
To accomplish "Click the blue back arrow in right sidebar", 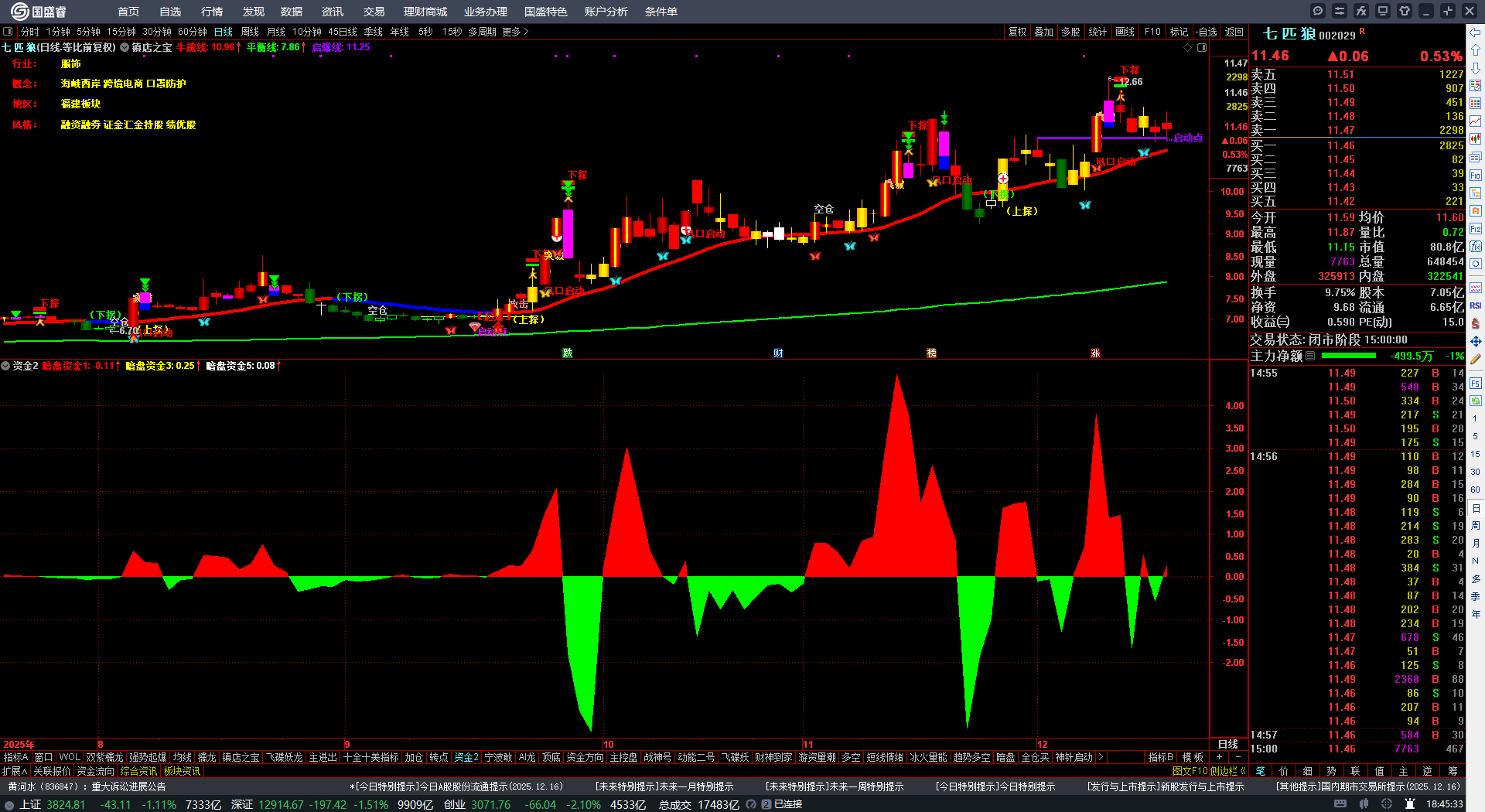I will click(x=1476, y=32).
